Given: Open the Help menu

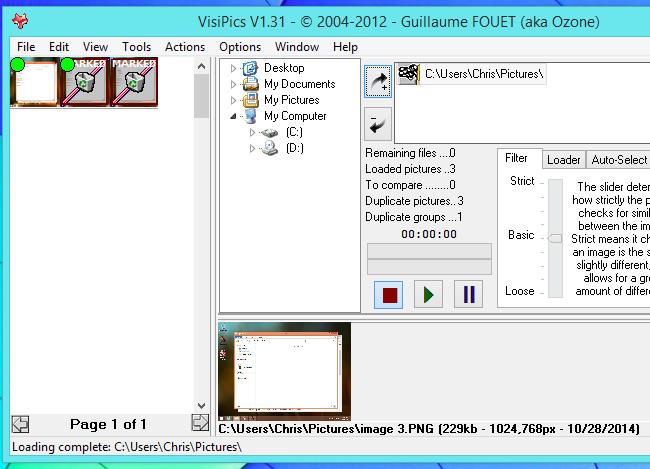Looking at the screenshot, I should coord(345,47).
